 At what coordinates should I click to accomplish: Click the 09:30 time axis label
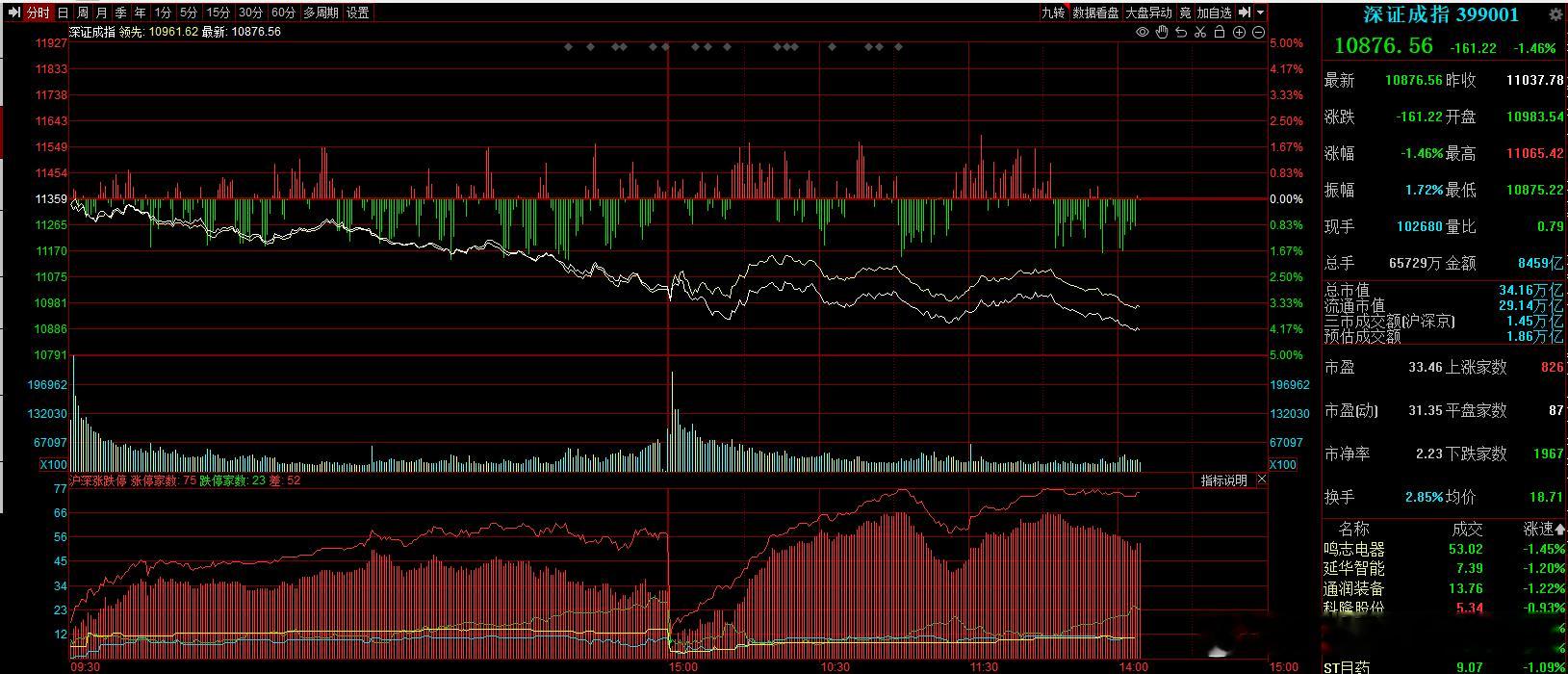(x=86, y=666)
